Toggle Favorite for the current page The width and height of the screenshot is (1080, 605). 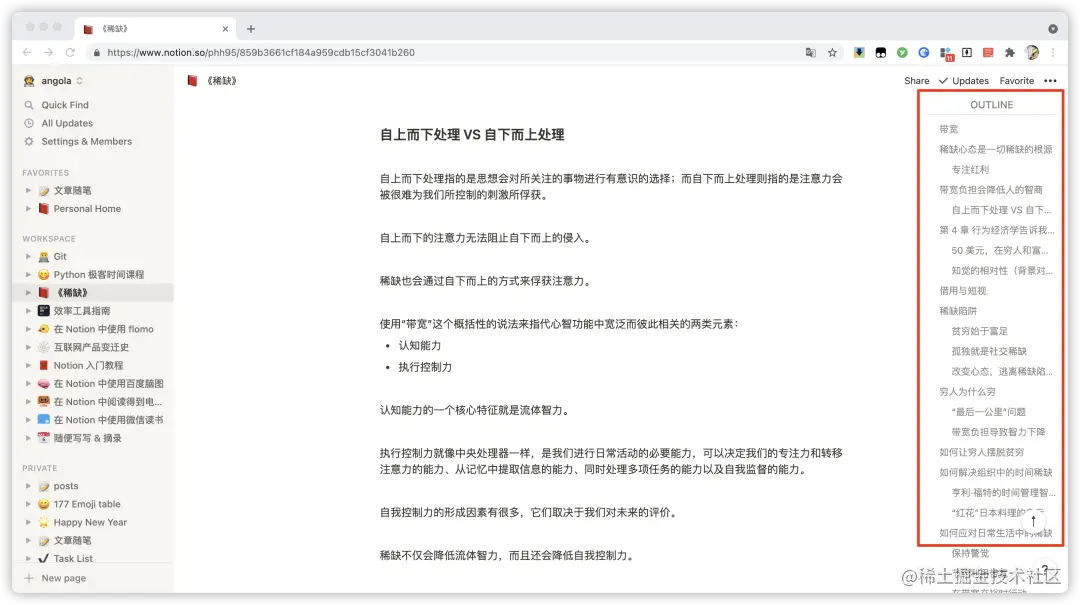pos(1016,80)
